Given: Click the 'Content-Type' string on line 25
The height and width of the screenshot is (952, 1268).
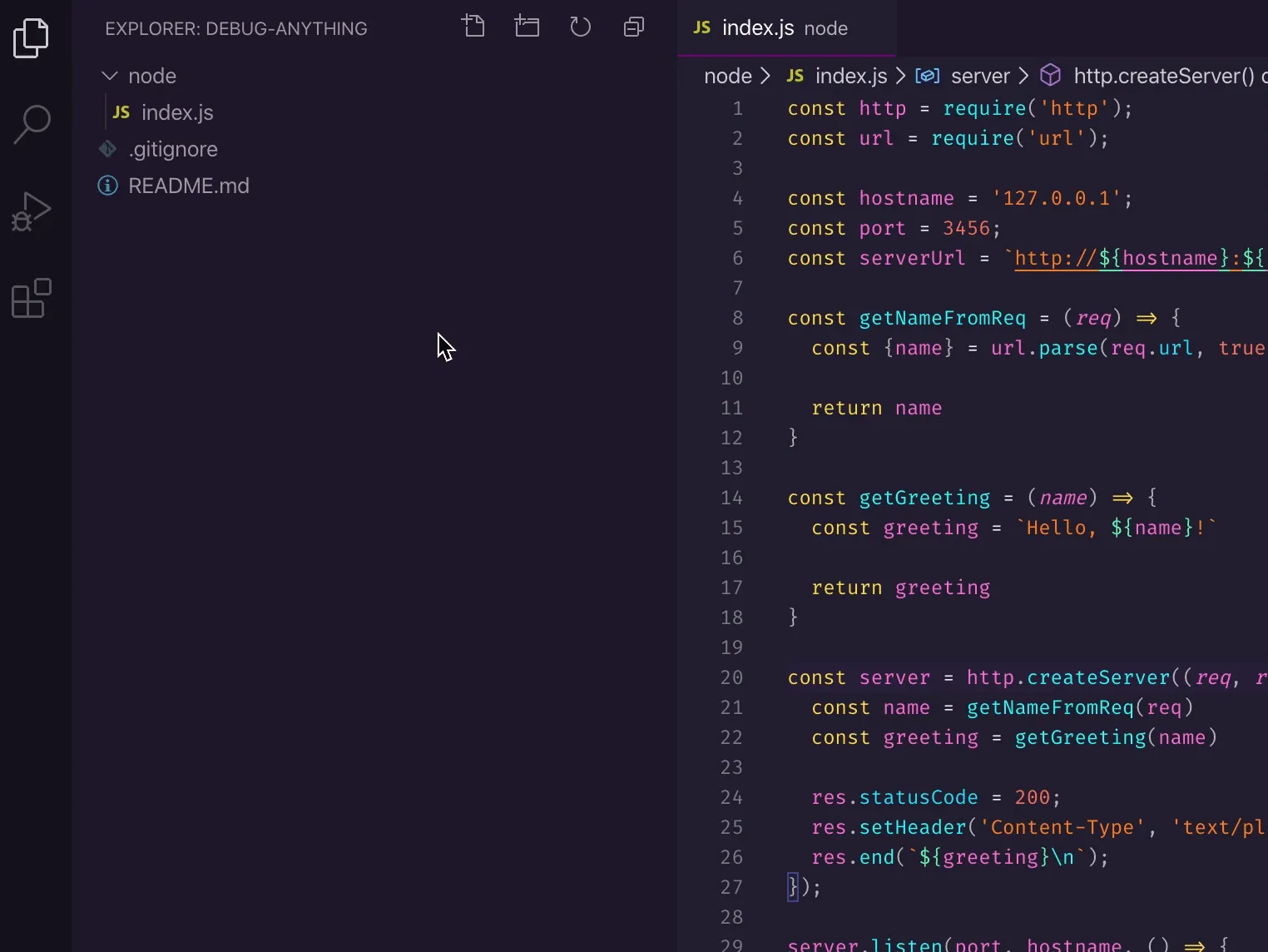Looking at the screenshot, I should (1062, 827).
